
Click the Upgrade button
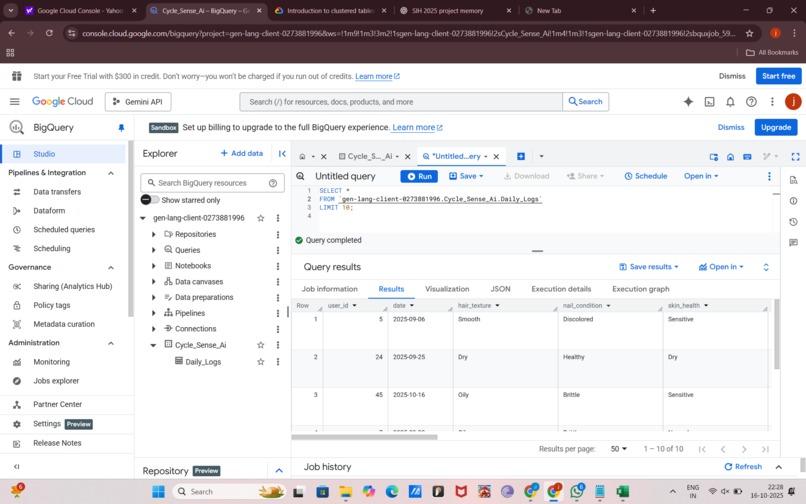click(x=776, y=127)
